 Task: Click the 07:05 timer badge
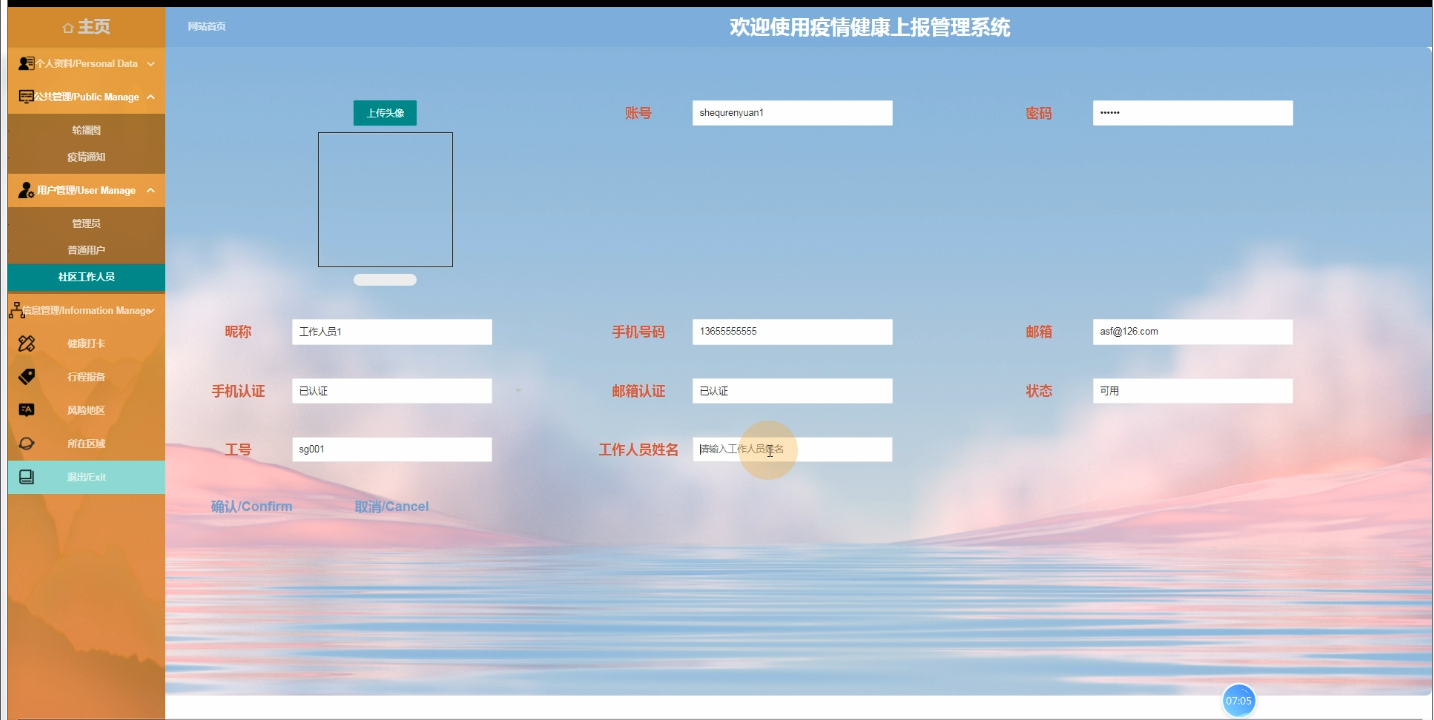[x=1239, y=700]
